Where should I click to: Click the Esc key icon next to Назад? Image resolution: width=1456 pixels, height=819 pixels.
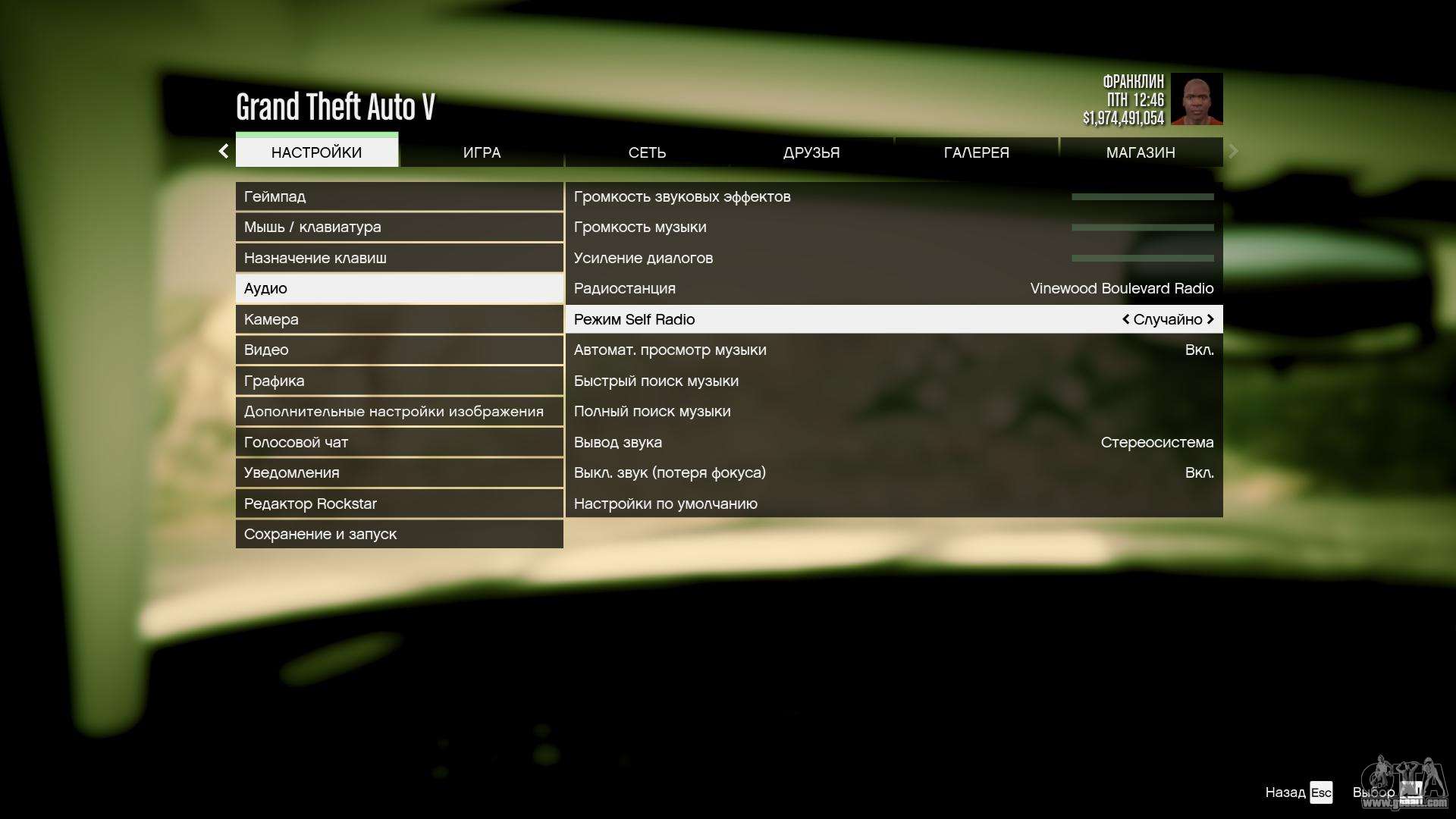pyautogui.click(x=1321, y=792)
